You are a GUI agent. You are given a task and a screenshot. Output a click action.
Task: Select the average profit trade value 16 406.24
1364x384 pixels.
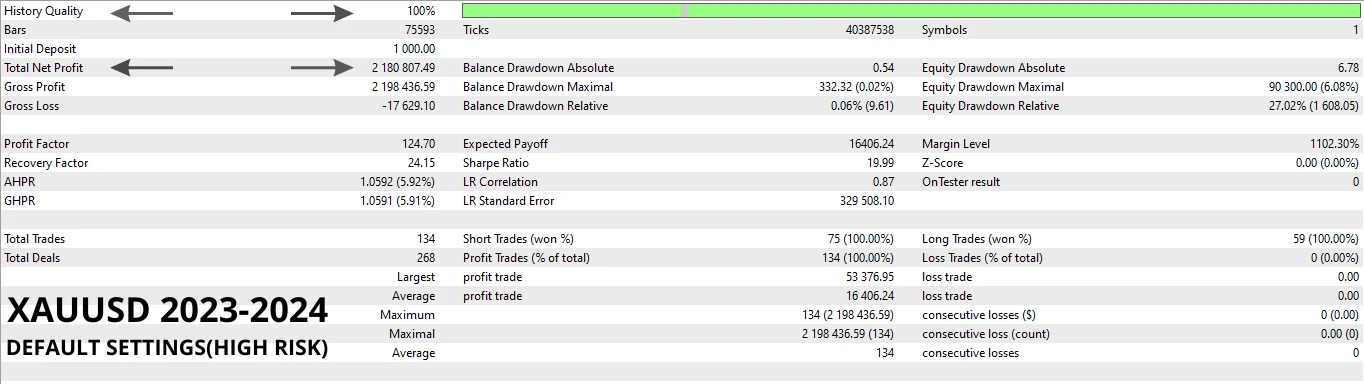point(870,296)
